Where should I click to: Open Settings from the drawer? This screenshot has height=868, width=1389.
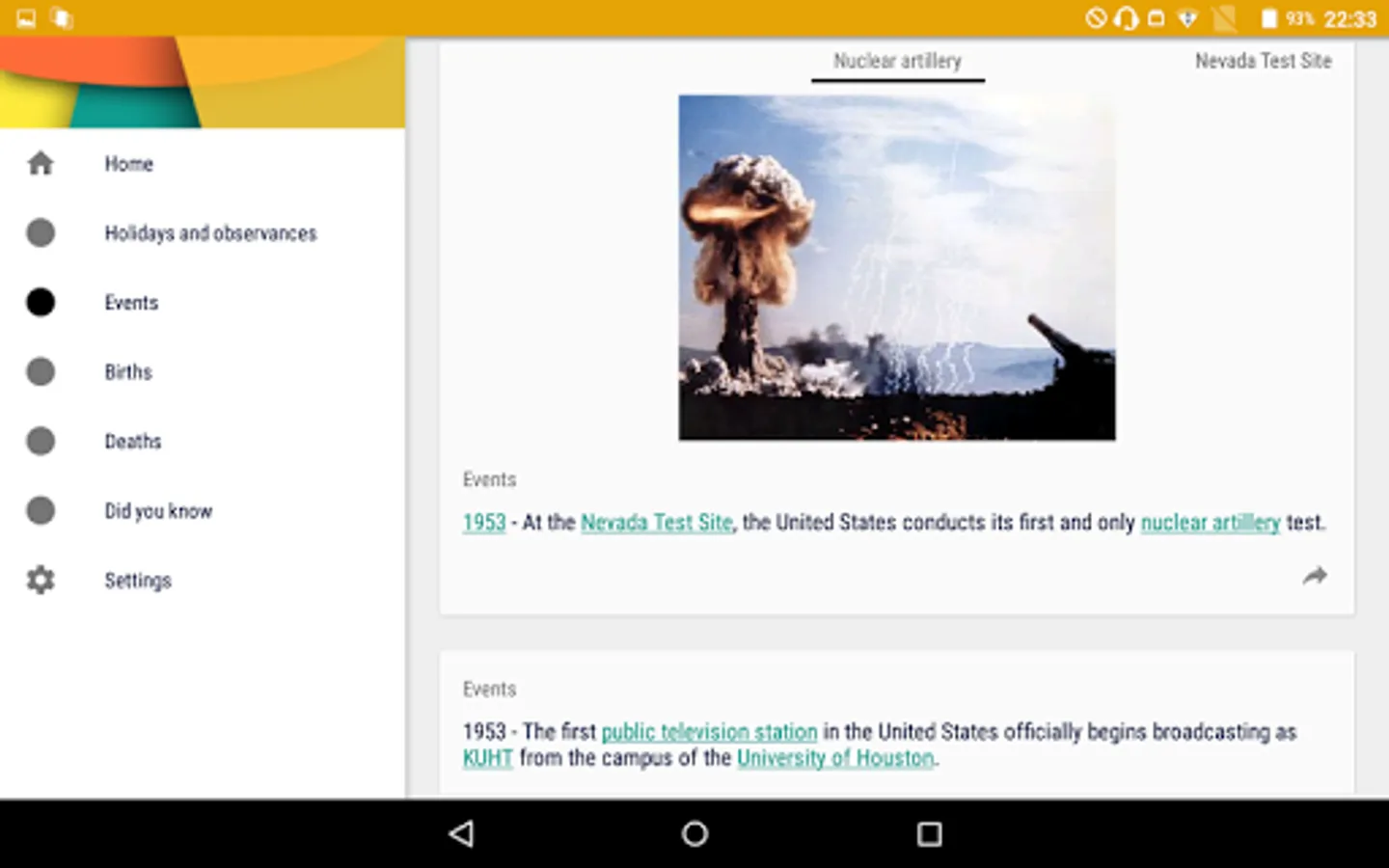click(x=203, y=581)
